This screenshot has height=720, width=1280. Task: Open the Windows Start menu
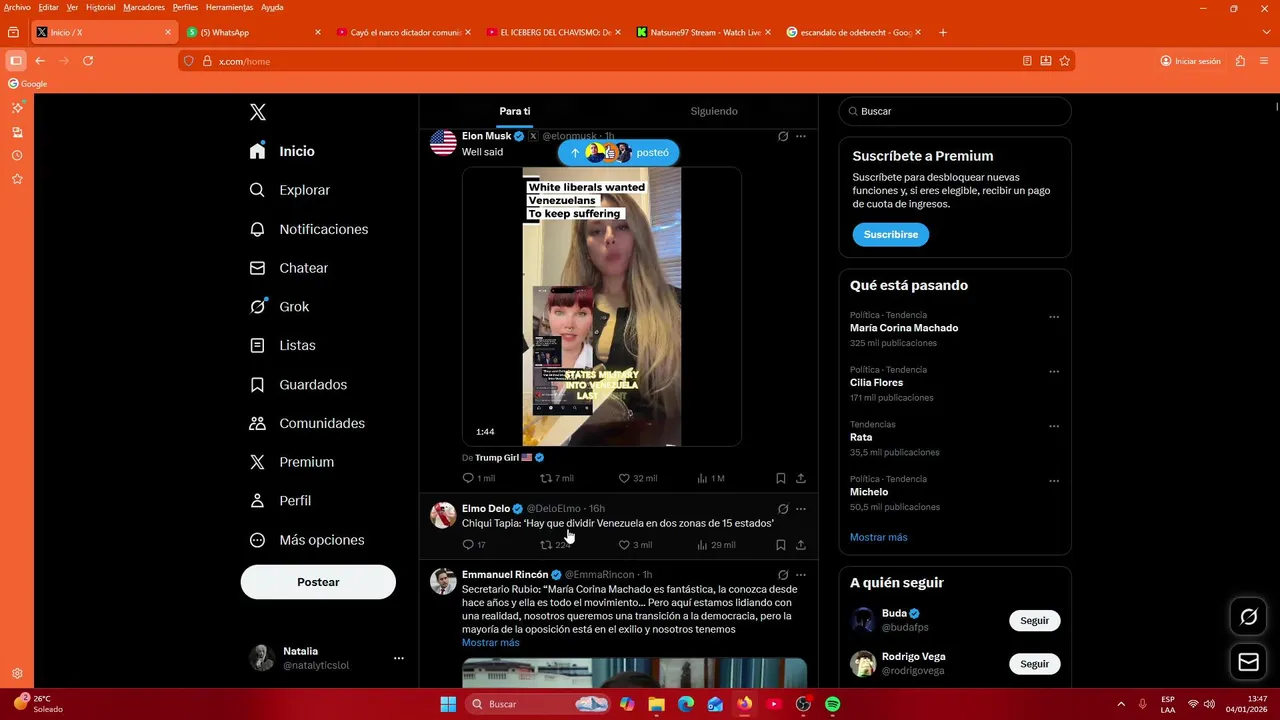click(x=448, y=704)
